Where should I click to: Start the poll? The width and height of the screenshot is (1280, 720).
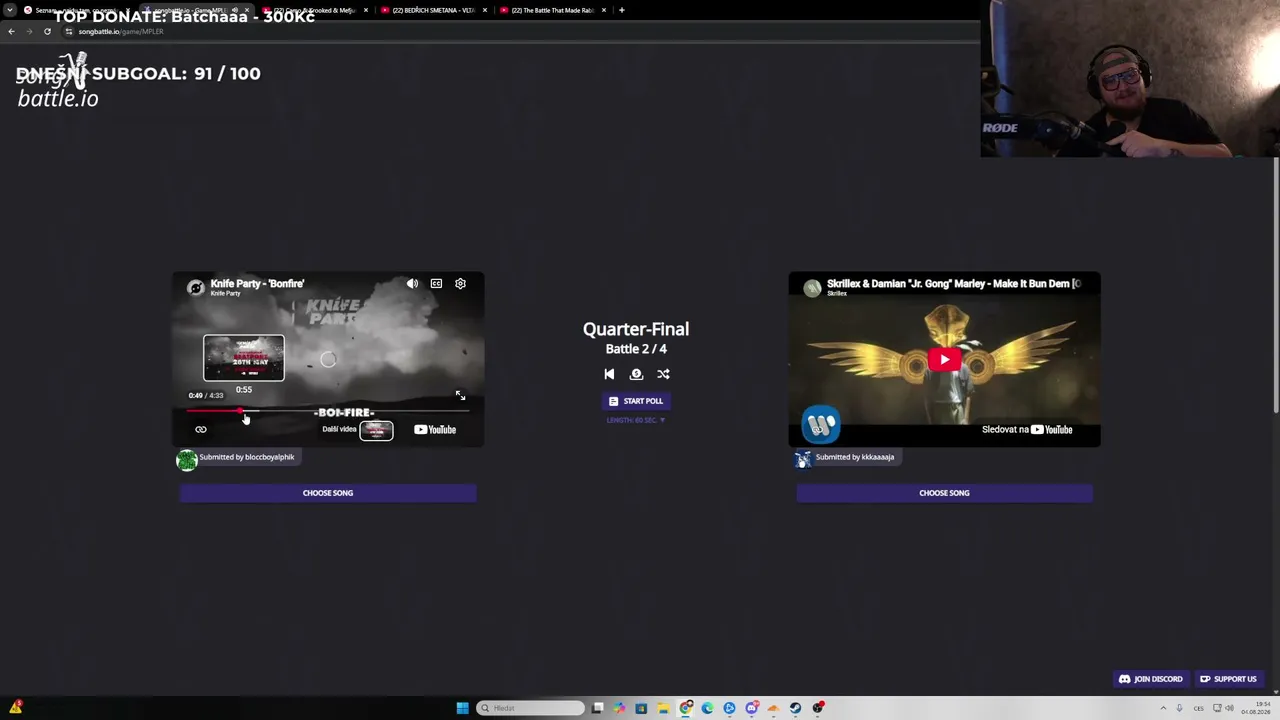(x=636, y=401)
